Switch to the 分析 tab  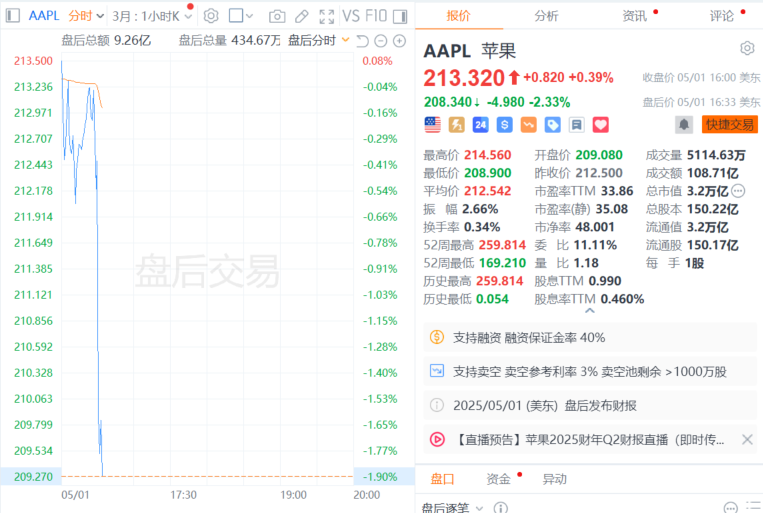546,15
